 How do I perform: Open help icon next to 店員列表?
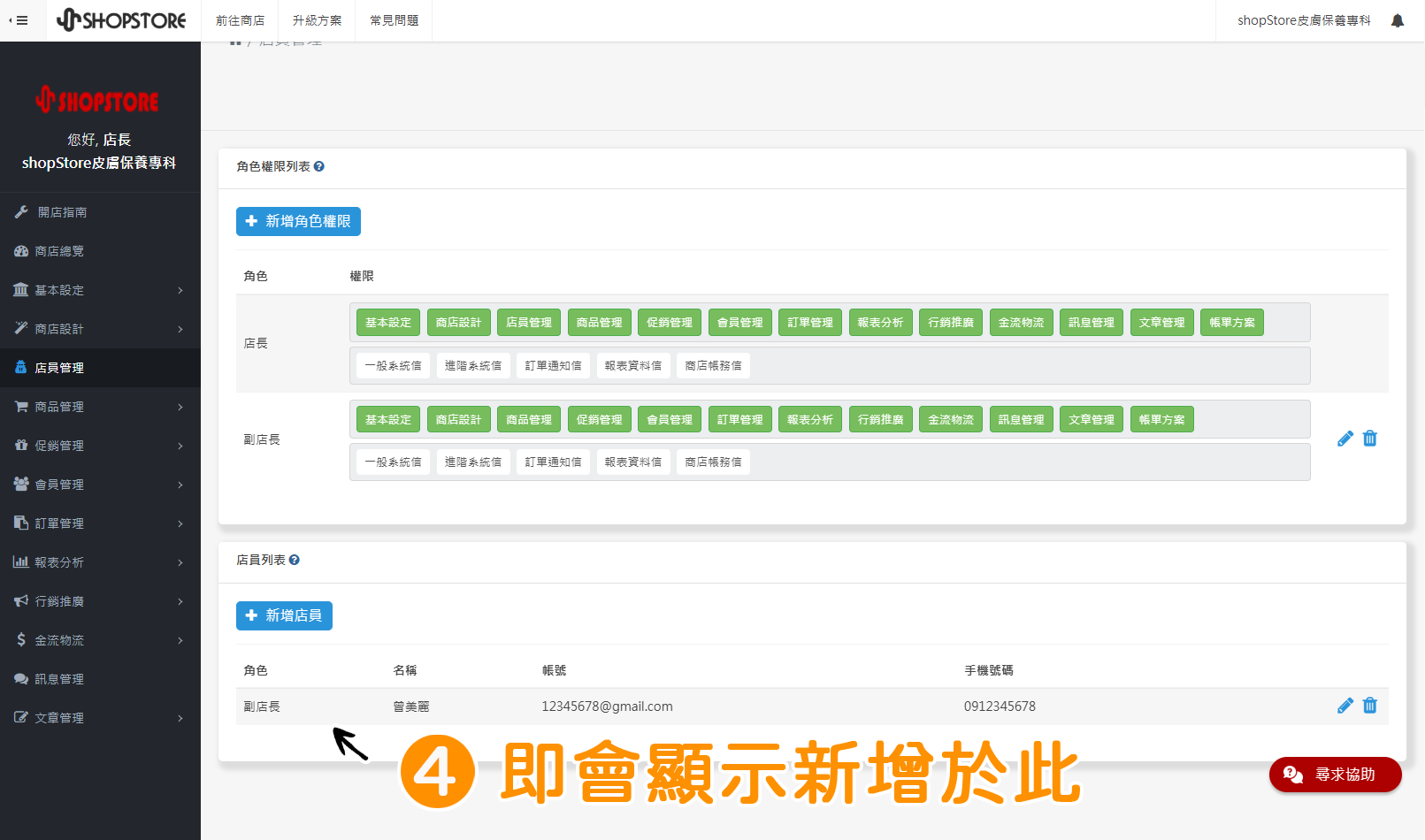(x=295, y=560)
